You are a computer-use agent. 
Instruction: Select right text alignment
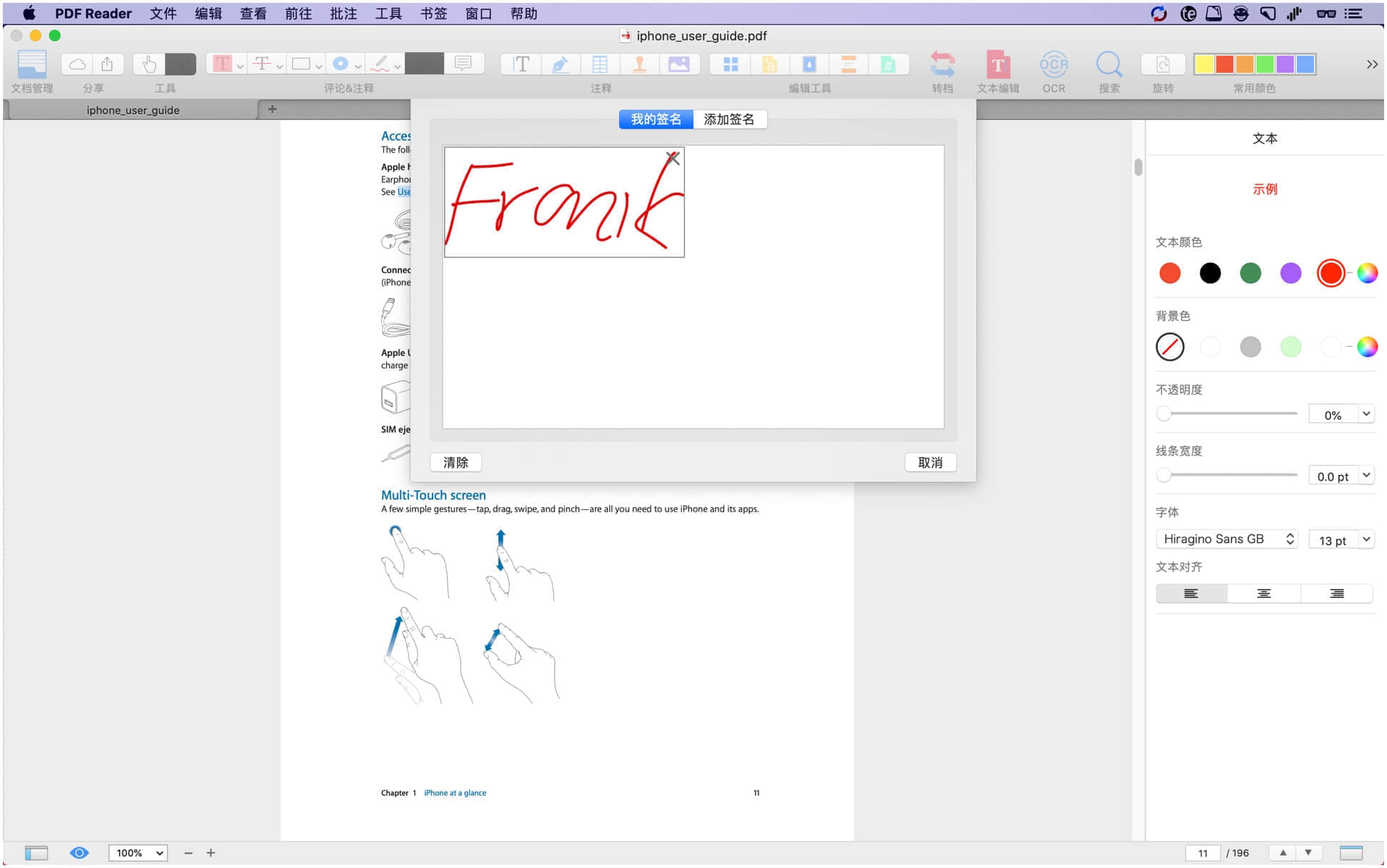pos(1337,593)
